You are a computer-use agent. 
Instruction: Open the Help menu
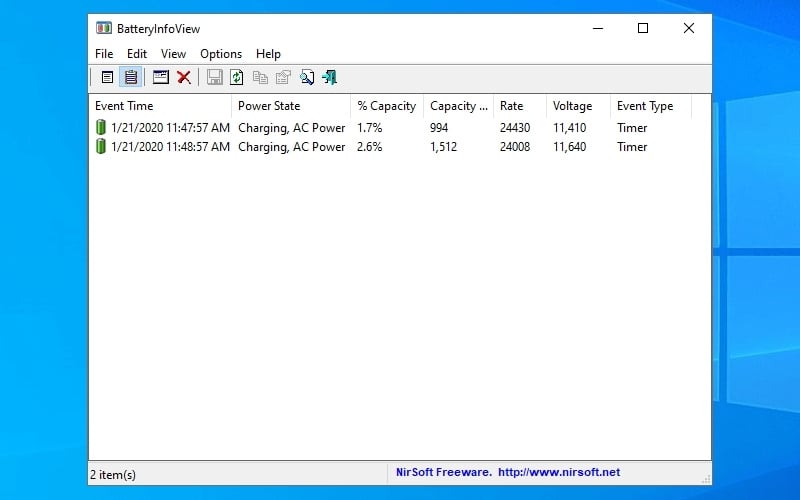click(x=268, y=54)
